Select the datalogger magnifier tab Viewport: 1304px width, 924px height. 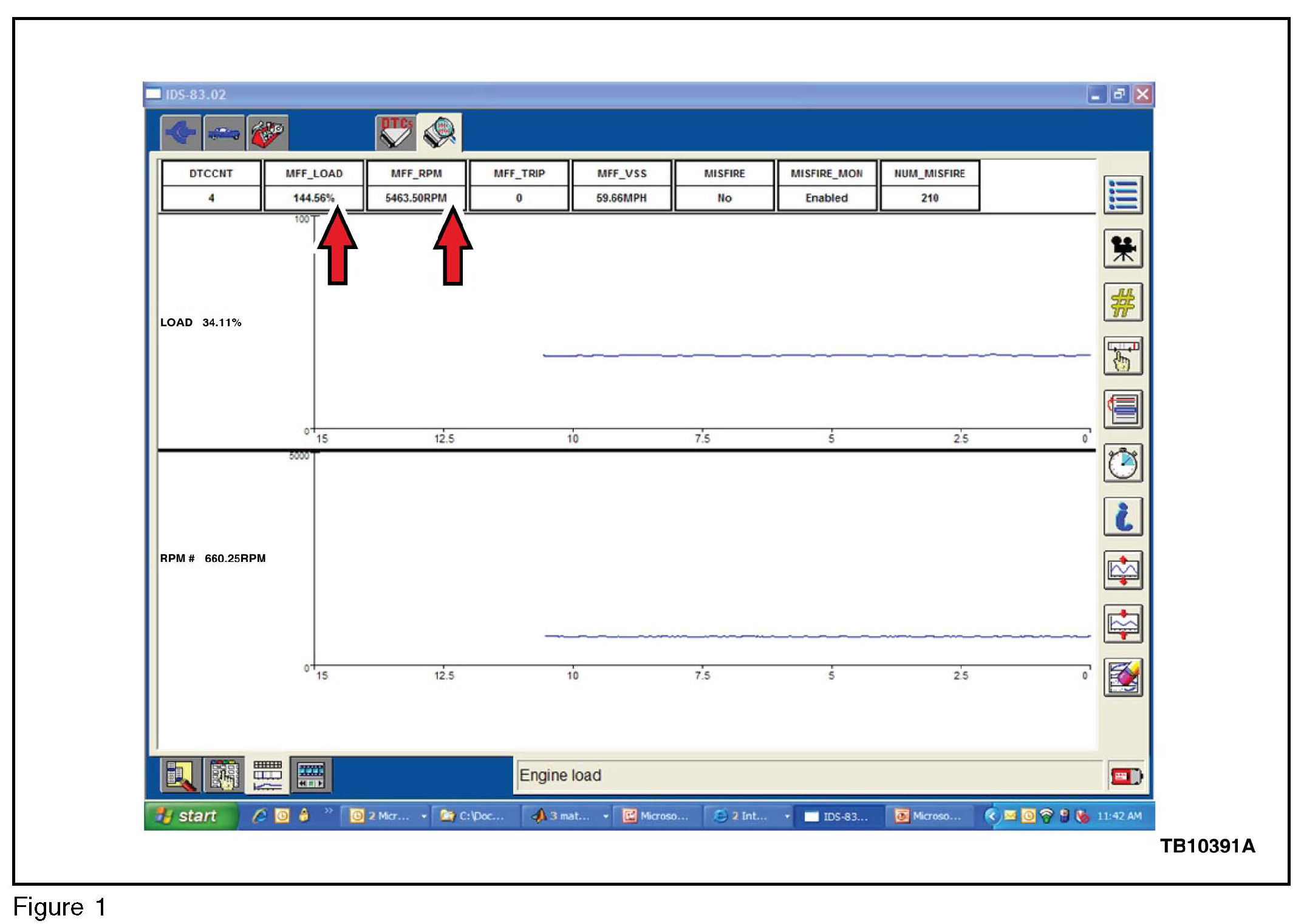tap(440, 132)
